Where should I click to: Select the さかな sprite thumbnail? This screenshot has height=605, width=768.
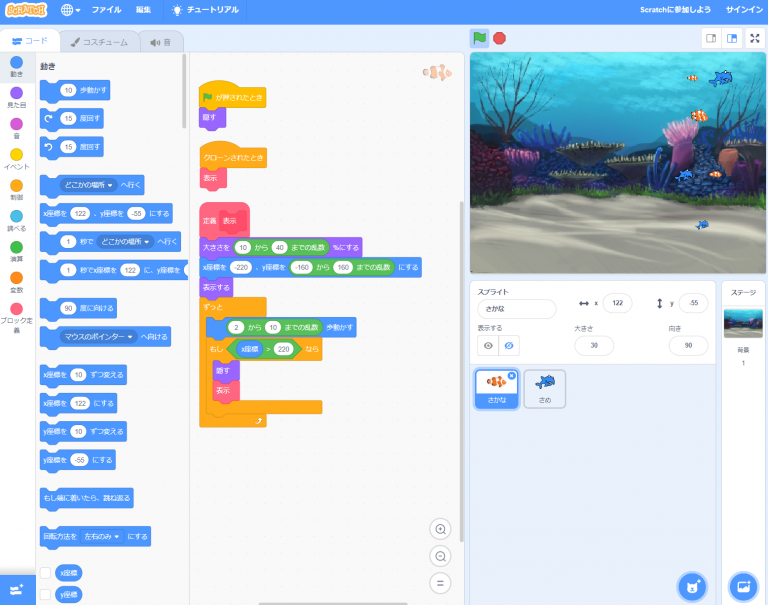496,389
